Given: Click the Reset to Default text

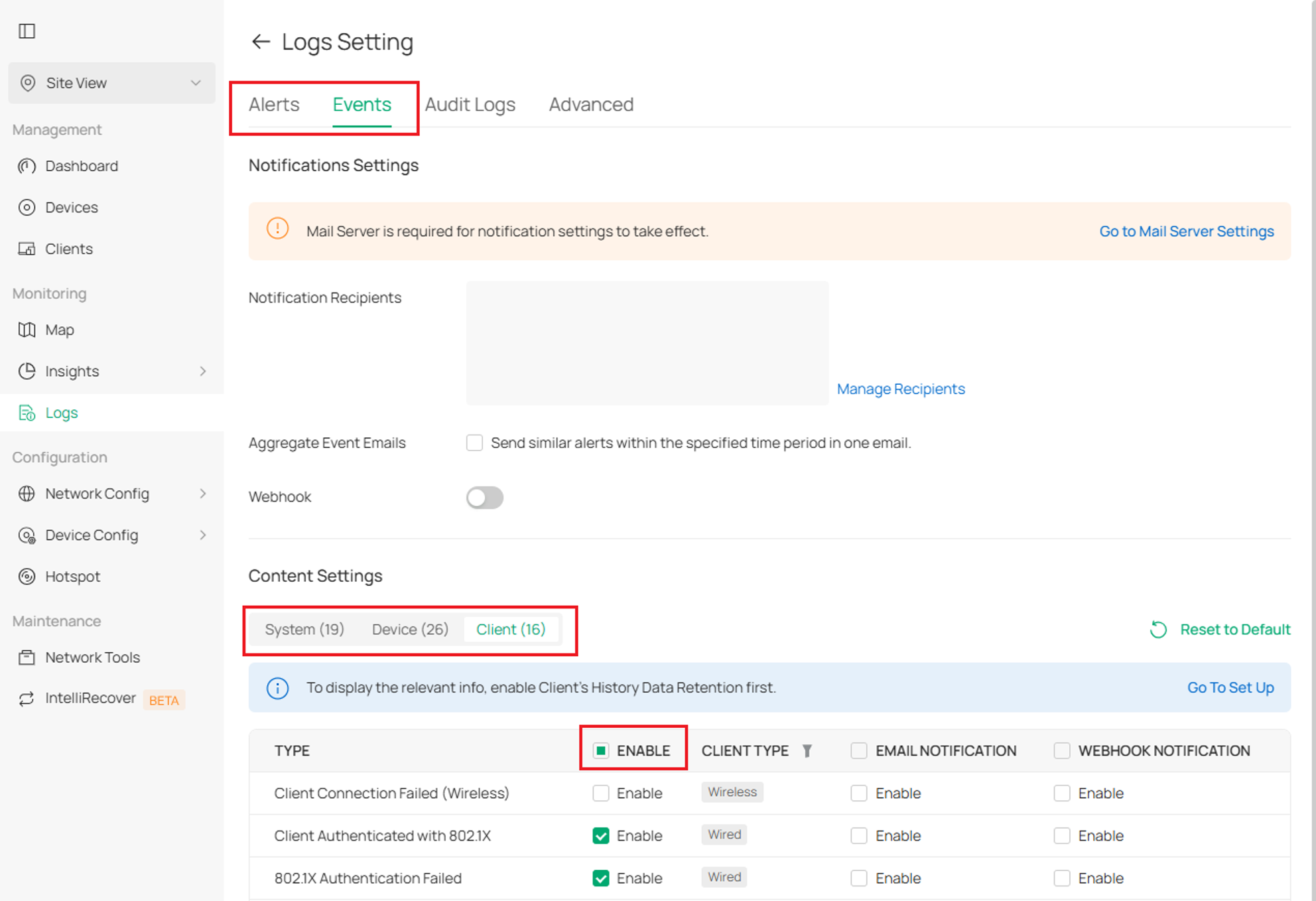Looking at the screenshot, I should click(x=1235, y=629).
